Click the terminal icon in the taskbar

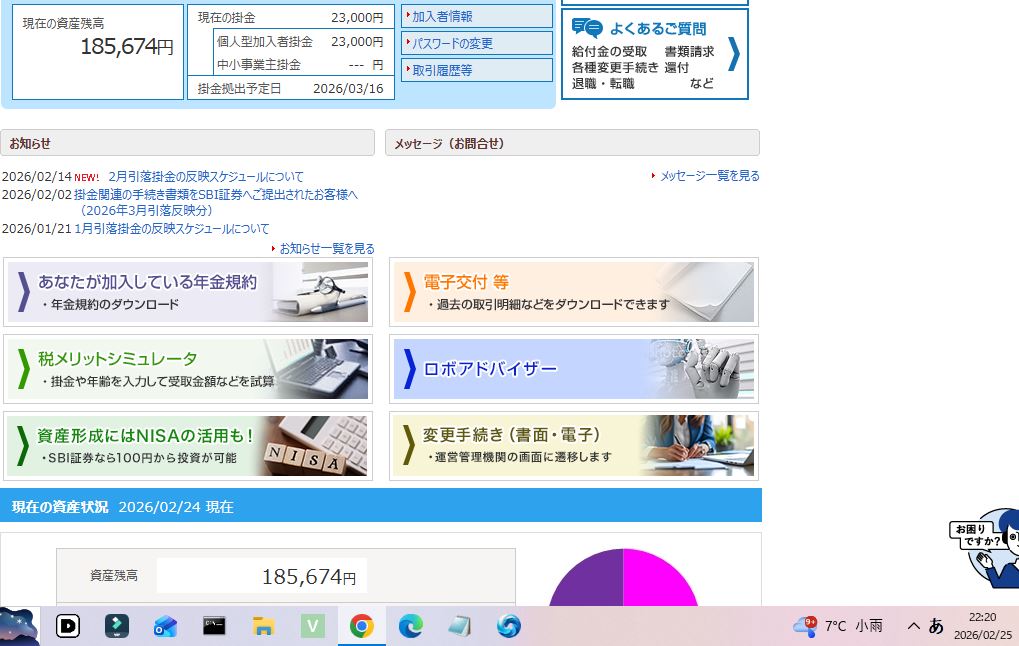tap(214, 626)
